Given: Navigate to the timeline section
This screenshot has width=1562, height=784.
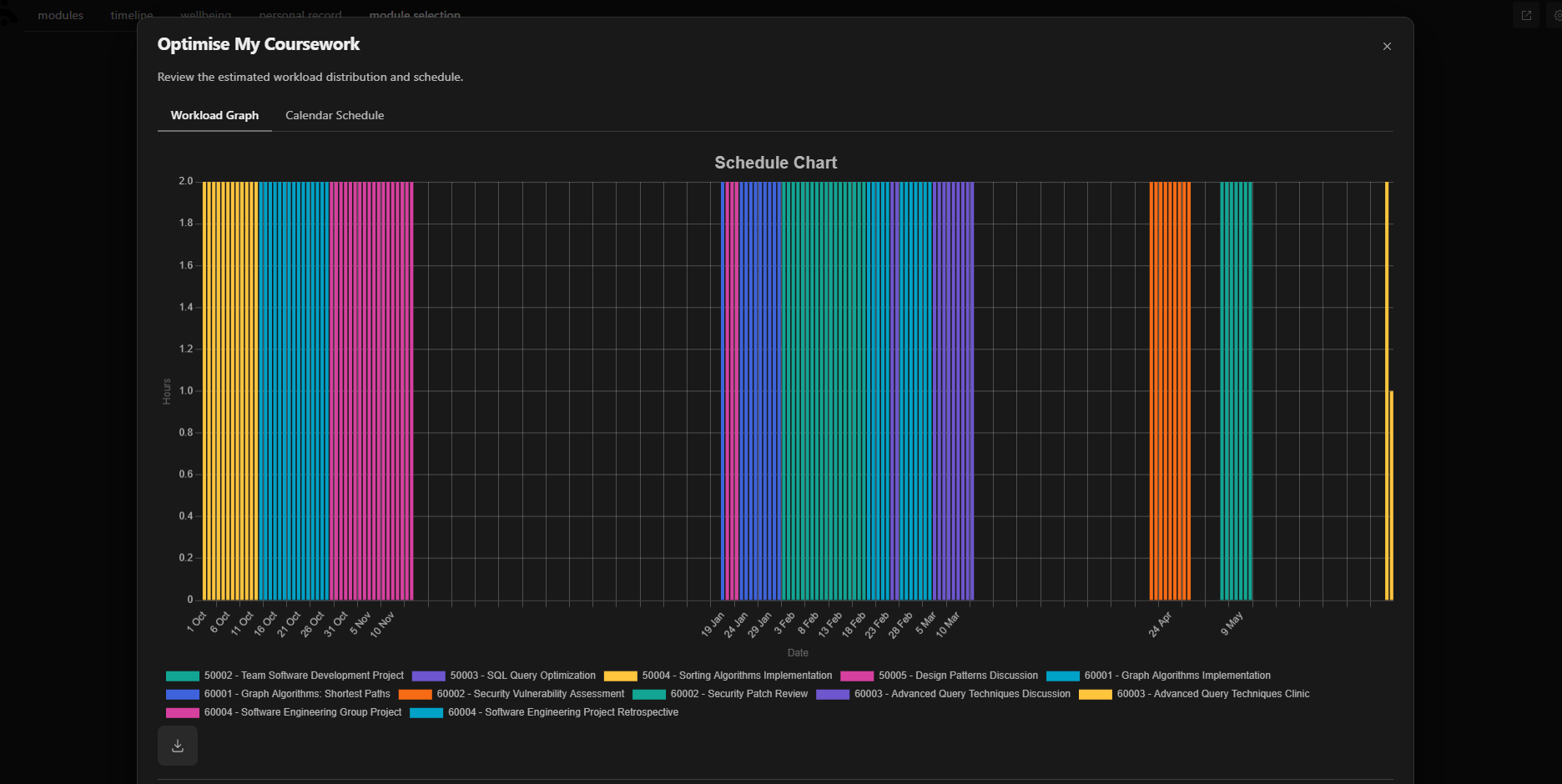Looking at the screenshot, I should click(130, 14).
